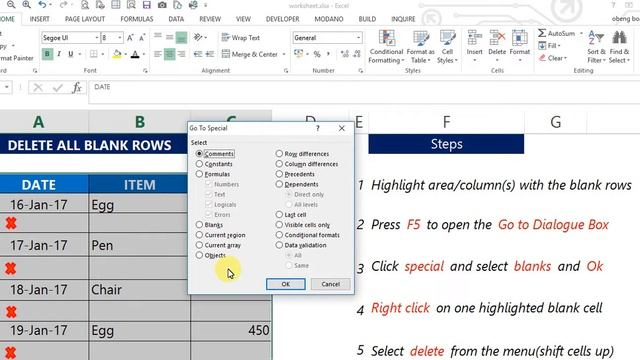Increase font size with large A
Image resolution: width=640 pixels, height=360 pixels.
pos(130,38)
